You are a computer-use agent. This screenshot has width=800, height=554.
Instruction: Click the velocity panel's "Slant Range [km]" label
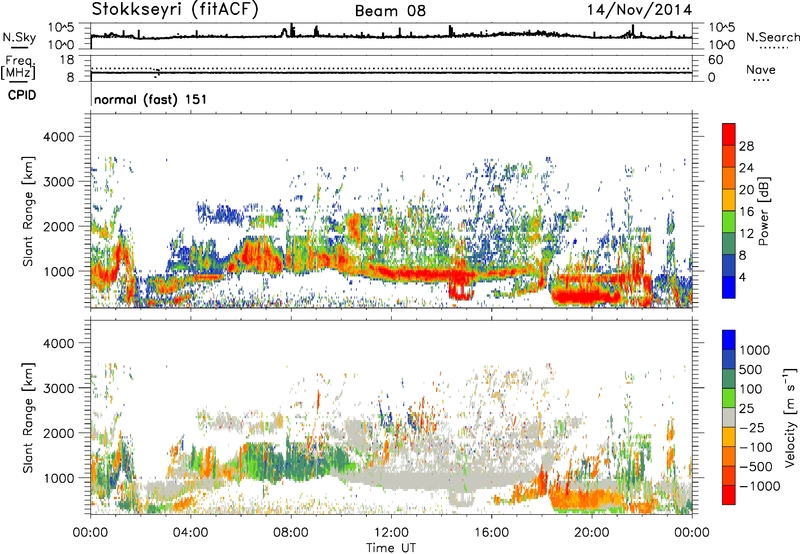[28, 418]
